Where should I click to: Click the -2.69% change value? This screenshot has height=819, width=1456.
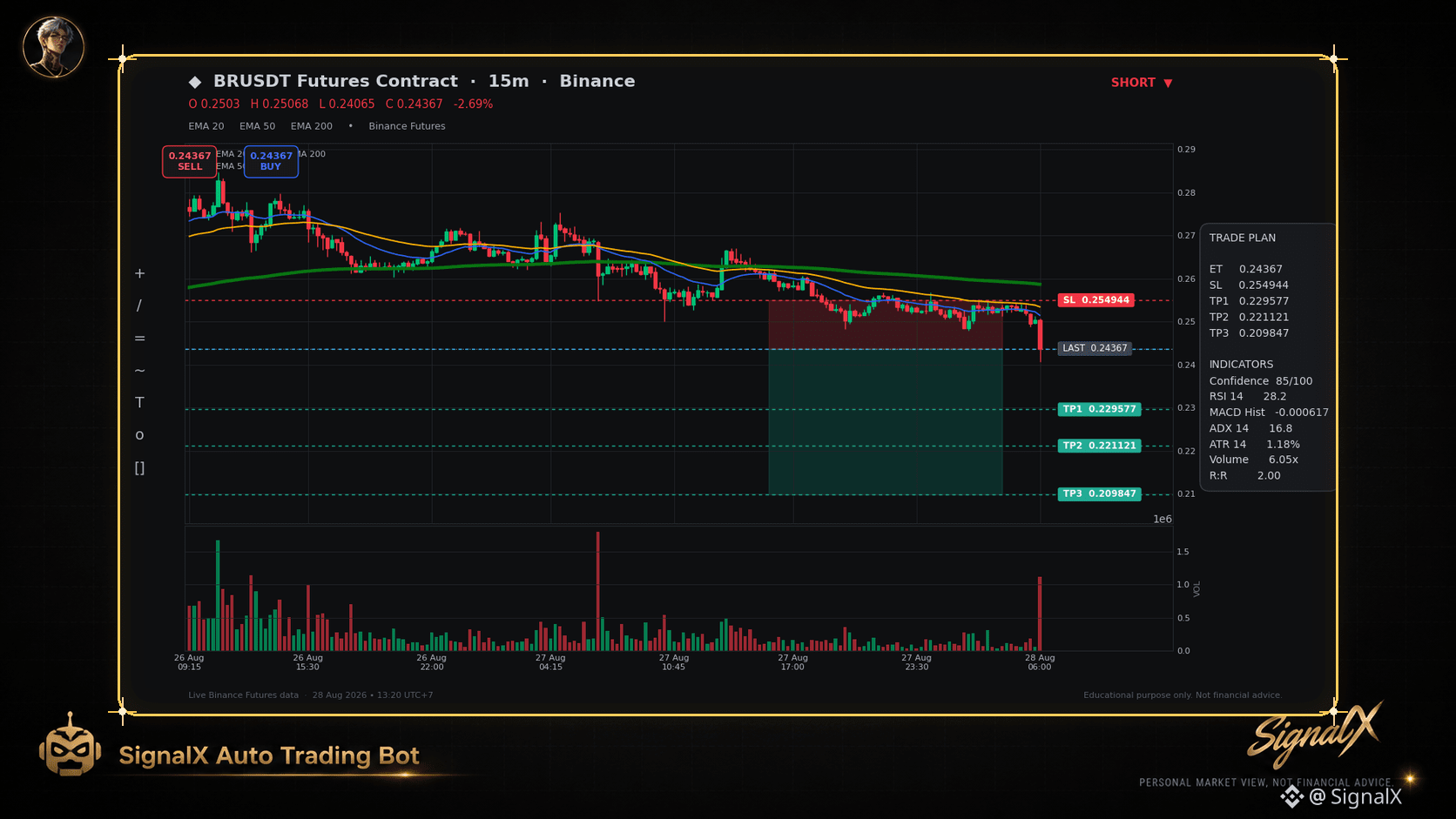tap(473, 104)
